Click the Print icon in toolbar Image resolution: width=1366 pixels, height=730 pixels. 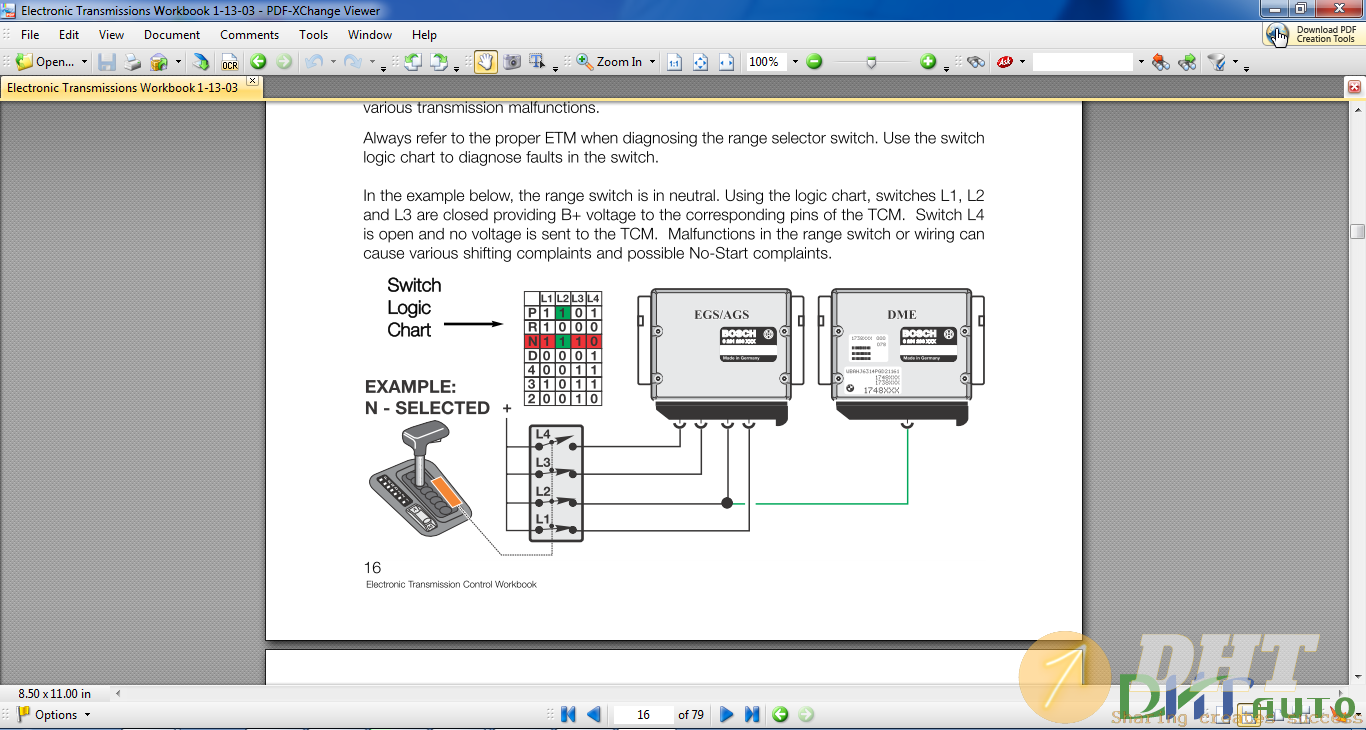click(132, 62)
